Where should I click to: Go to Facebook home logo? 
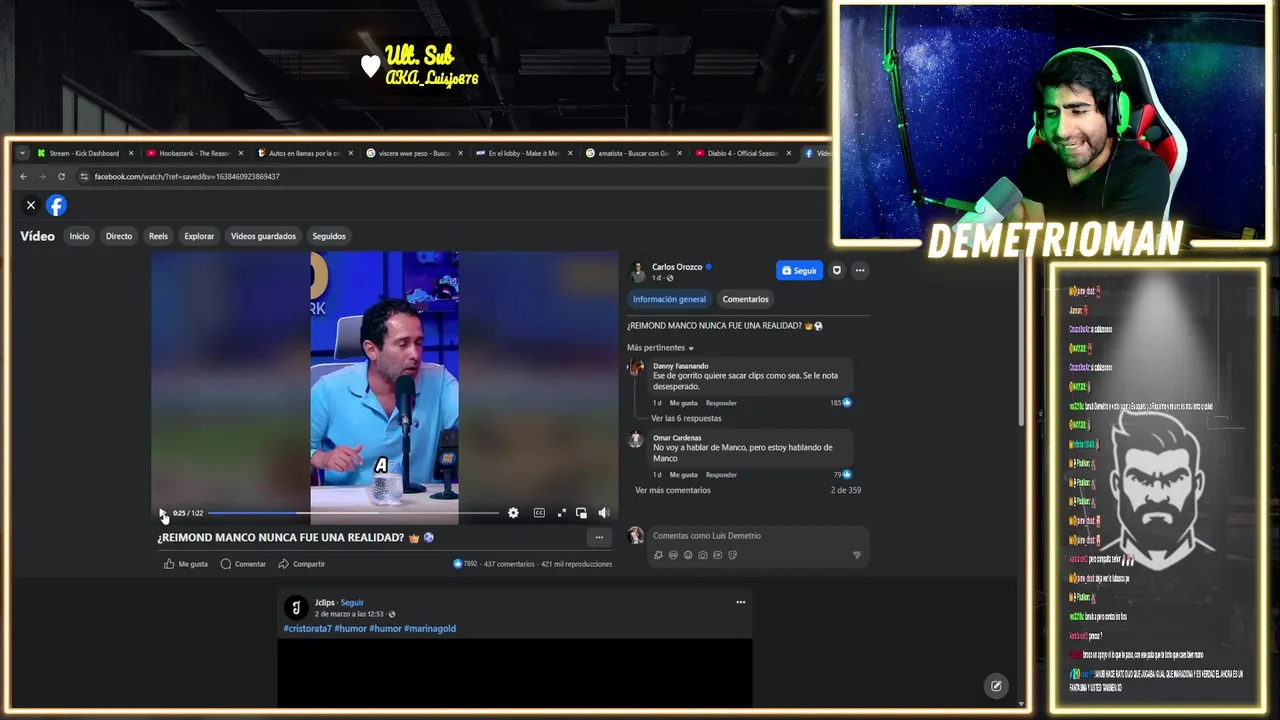click(x=56, y=205)
